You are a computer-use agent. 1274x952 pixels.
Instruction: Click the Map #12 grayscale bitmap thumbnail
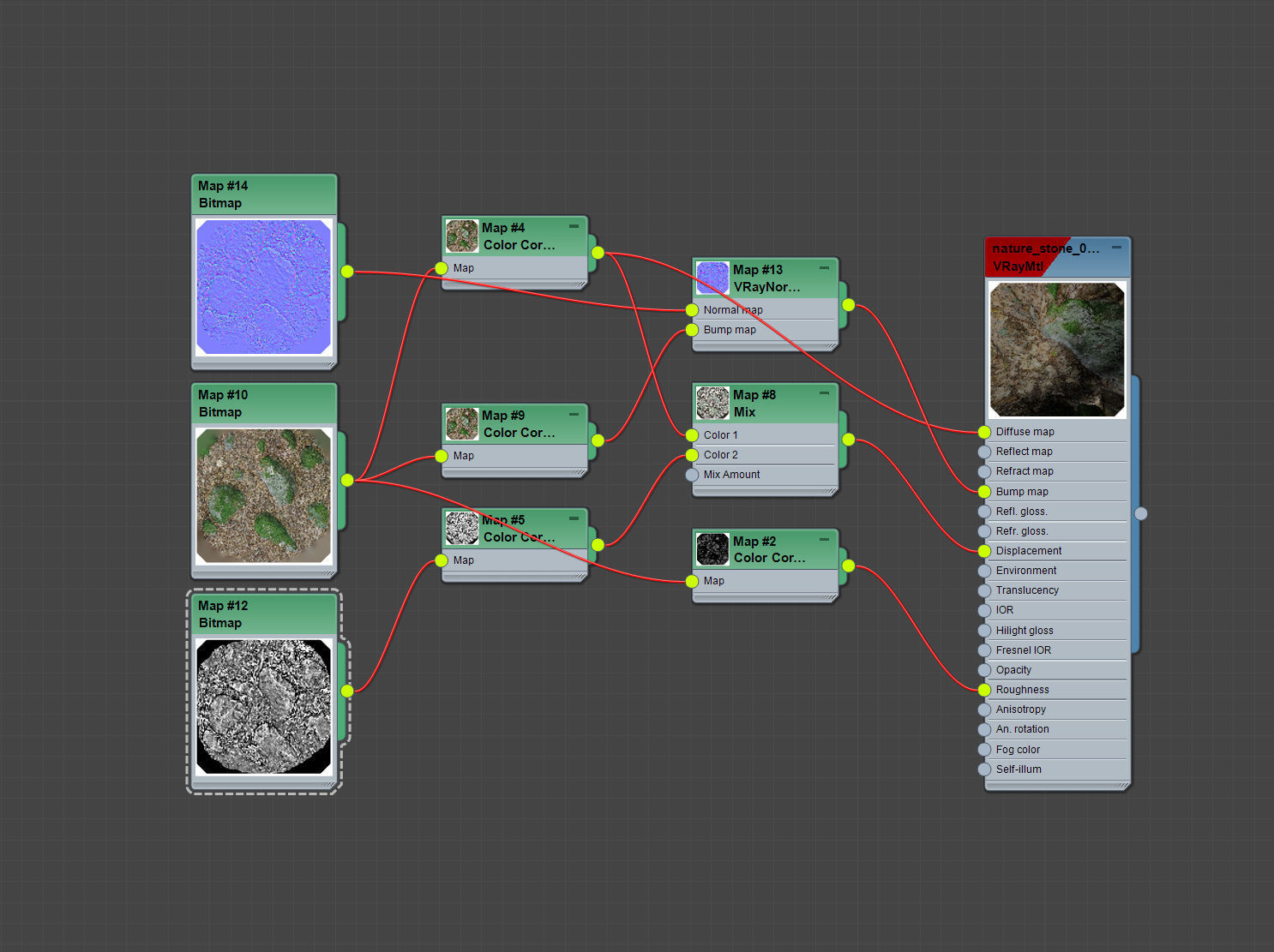pyautogui.click(x=264, y=707)
